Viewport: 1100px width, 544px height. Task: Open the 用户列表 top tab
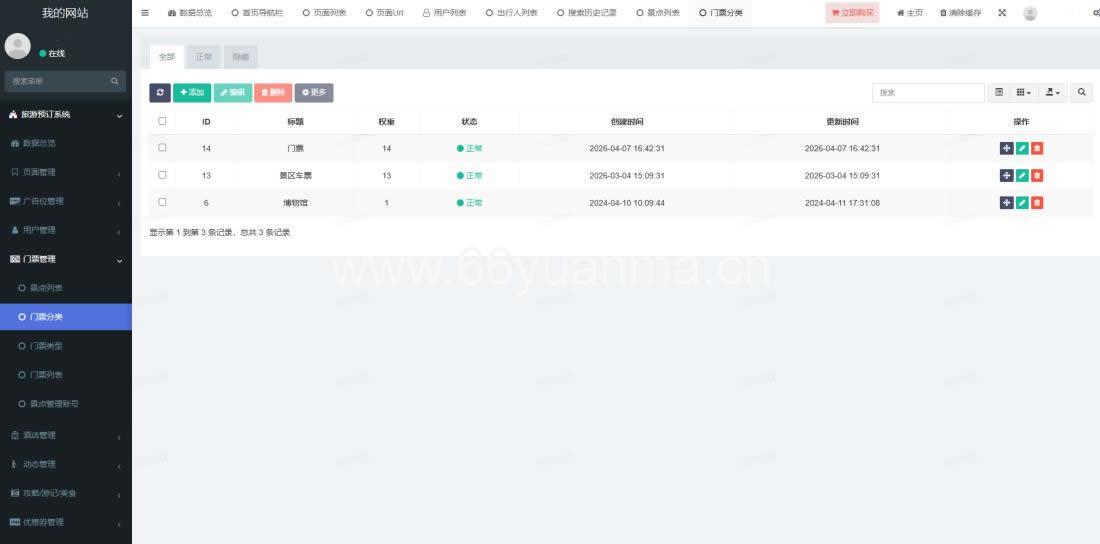pyautogui.click(x=445, y=13)
